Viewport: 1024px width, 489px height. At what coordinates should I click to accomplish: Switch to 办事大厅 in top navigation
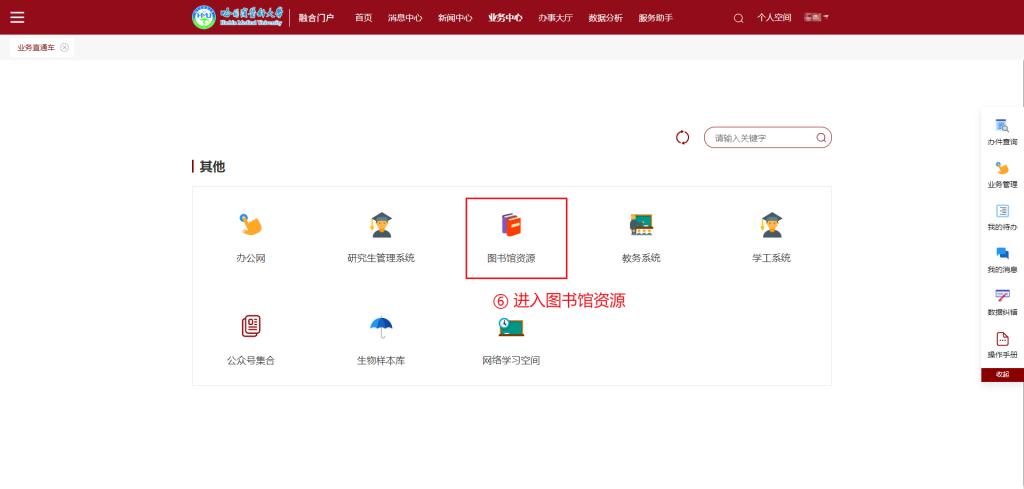pos(555,18)
